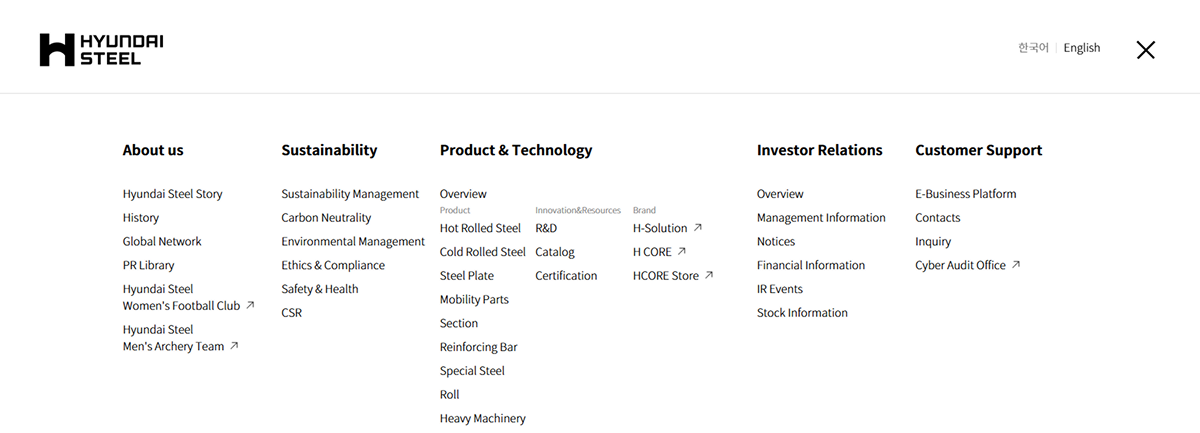The image size is (1200, 433).
Task: Close the menu with the X icon
Action: (x=1146, y=50)
